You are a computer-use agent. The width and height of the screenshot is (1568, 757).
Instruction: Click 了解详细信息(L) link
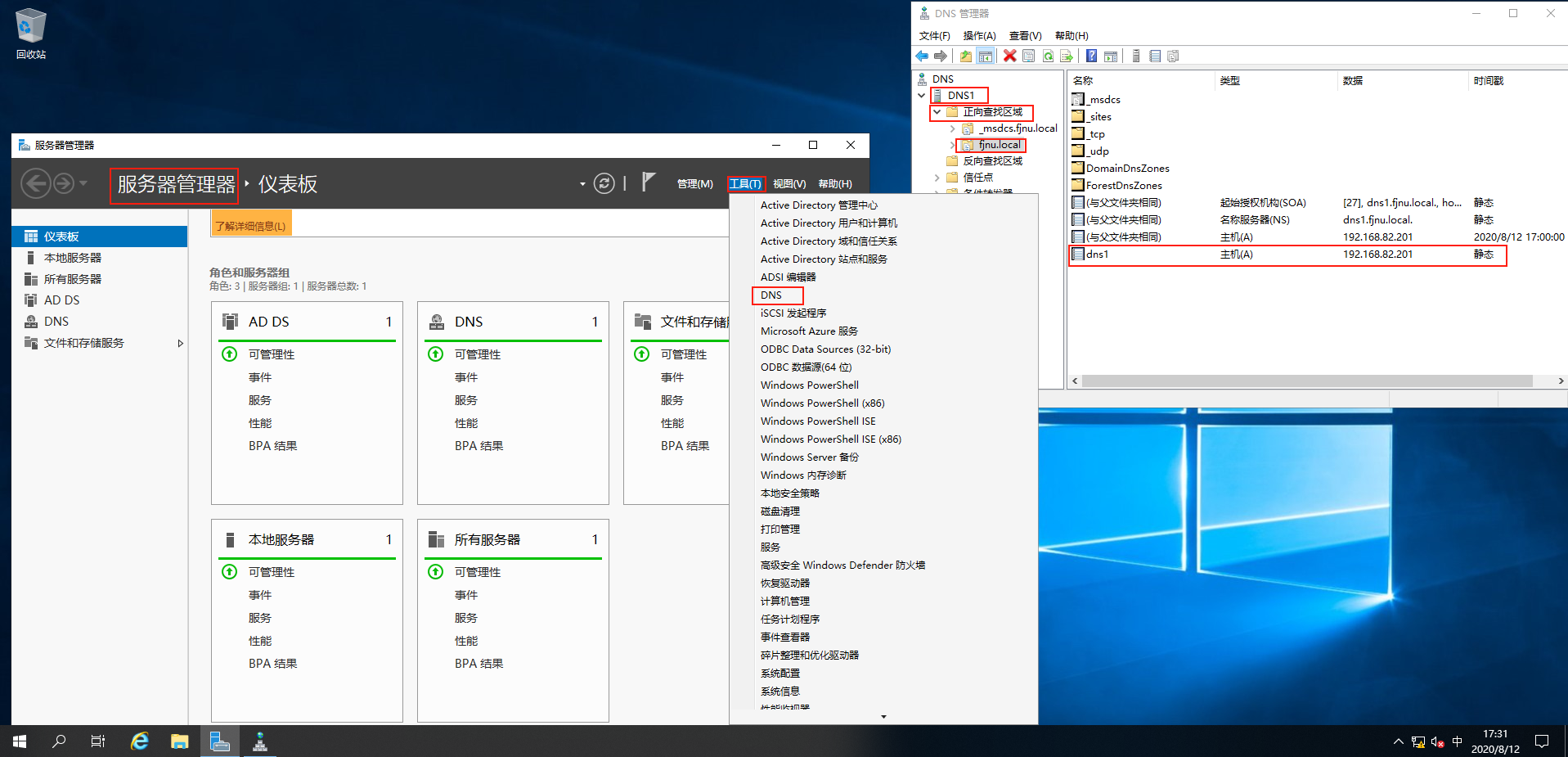click(x=250, y=227)
